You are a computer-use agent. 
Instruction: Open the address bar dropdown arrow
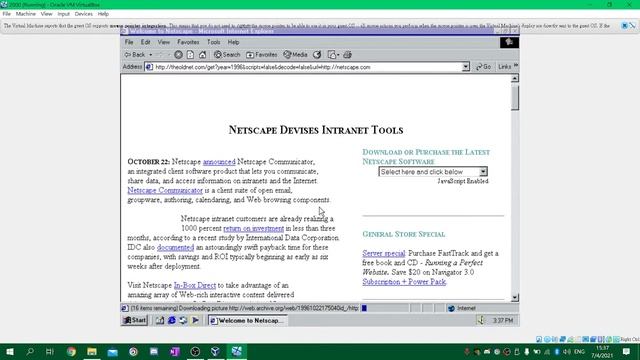pyautogui.click(x=465, y=67)
